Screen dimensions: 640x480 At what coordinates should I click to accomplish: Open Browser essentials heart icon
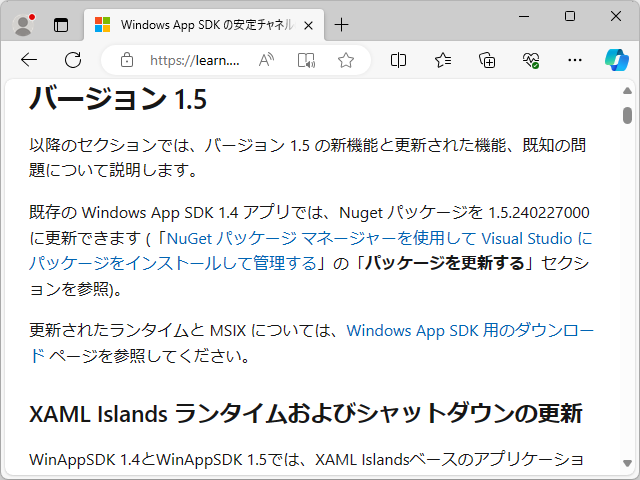point(531,60)
